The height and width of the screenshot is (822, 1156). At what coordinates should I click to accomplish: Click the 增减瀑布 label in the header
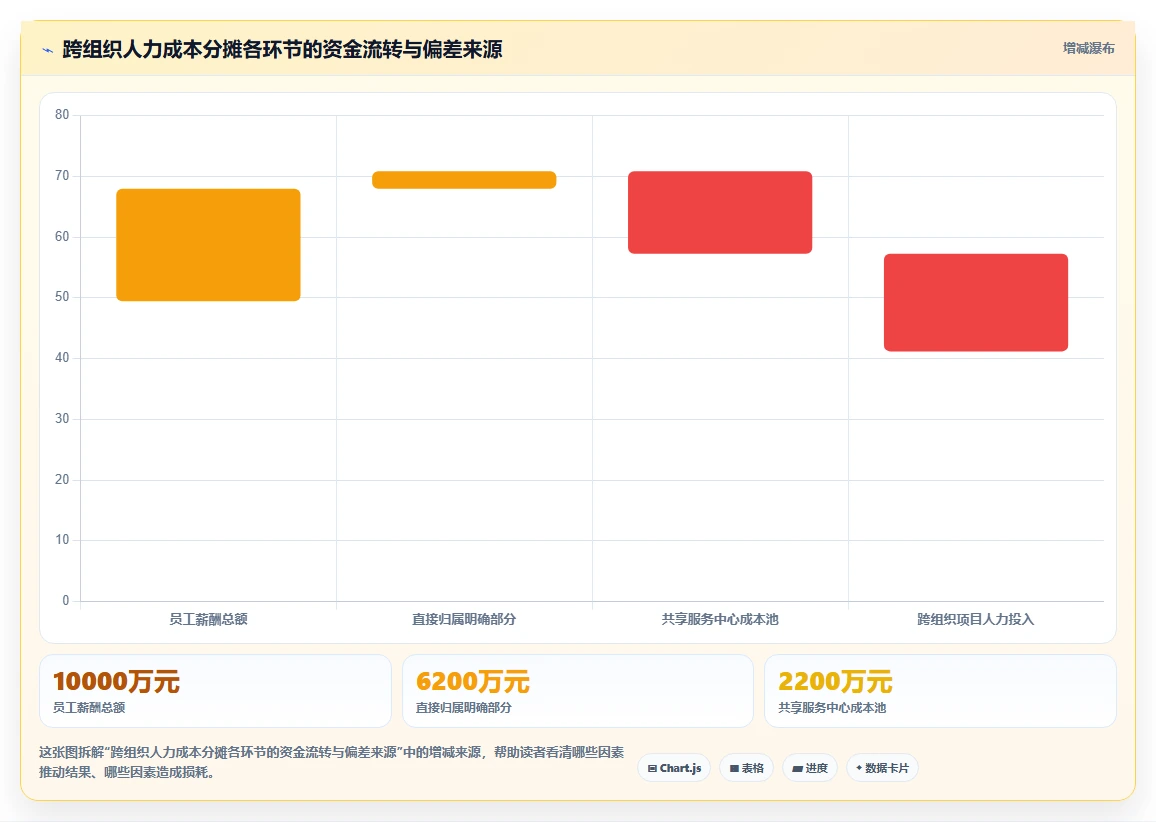(1088, 49)
